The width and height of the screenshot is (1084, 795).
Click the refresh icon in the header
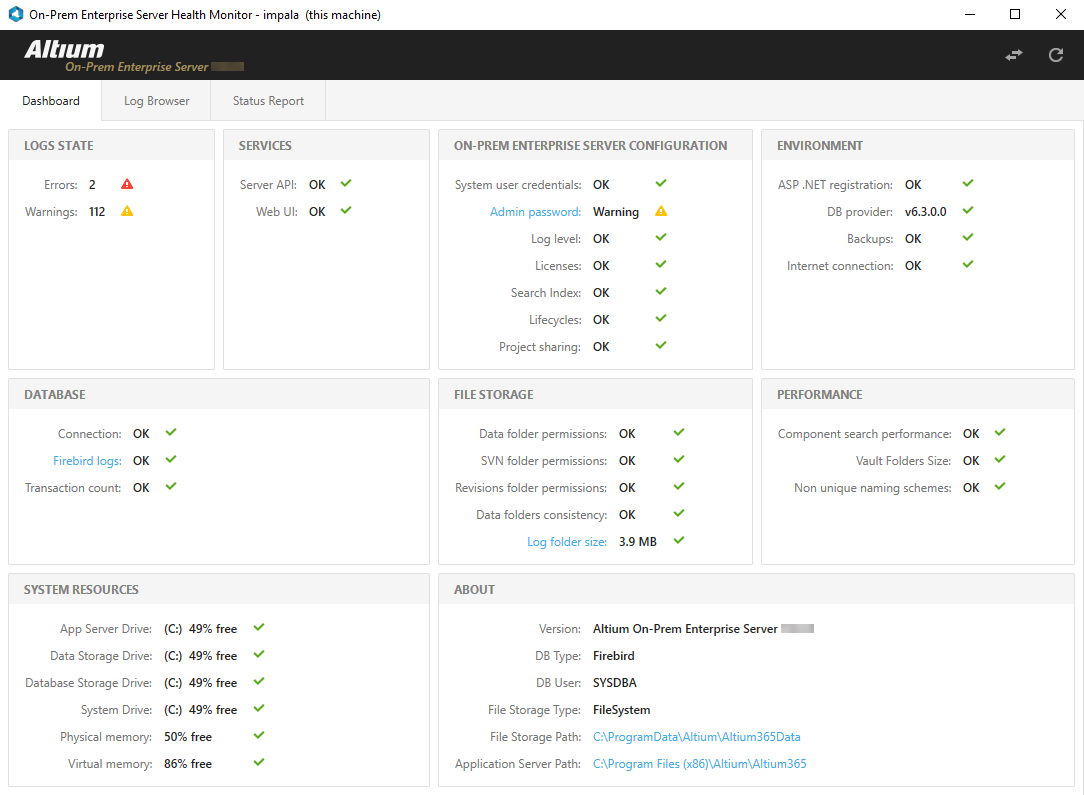[x=1055, y=55]
